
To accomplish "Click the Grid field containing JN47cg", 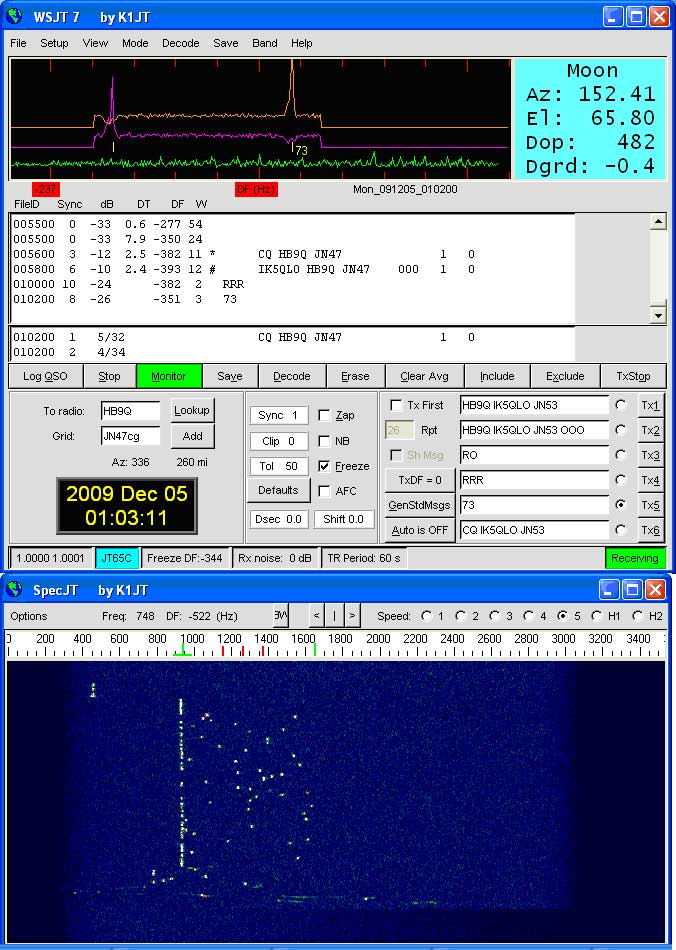I will point(130,436).
